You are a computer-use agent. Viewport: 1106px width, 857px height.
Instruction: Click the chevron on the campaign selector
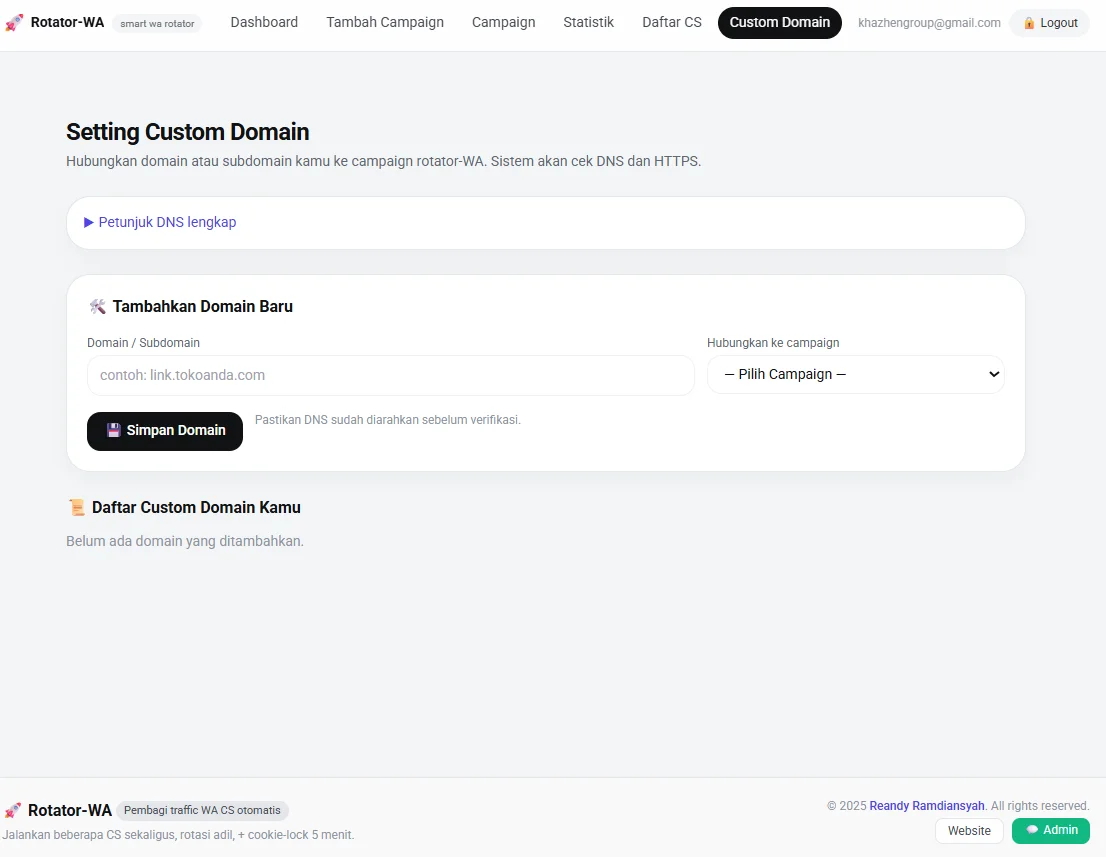pos(992,374)
